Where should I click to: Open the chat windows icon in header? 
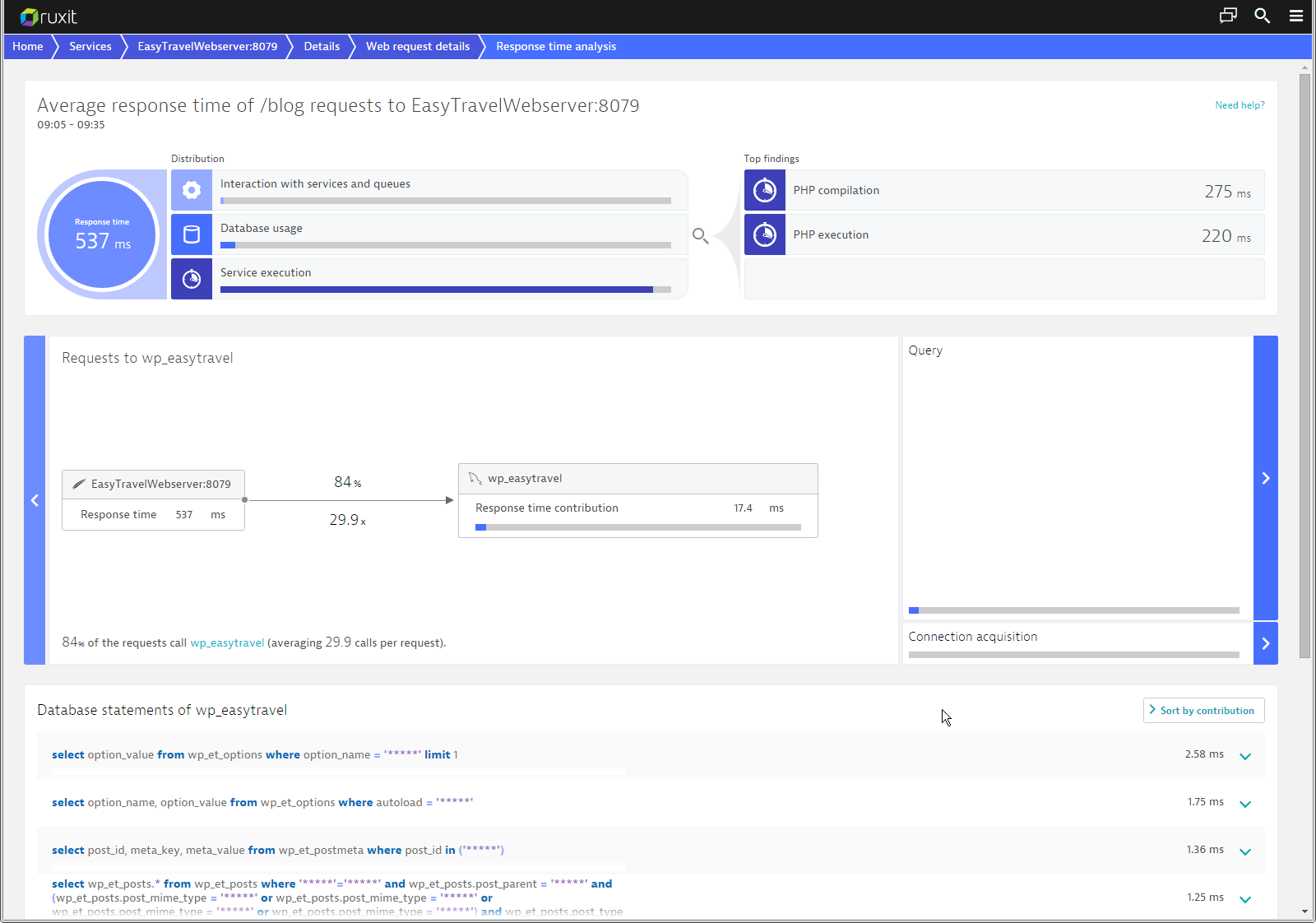point(1228,16)
